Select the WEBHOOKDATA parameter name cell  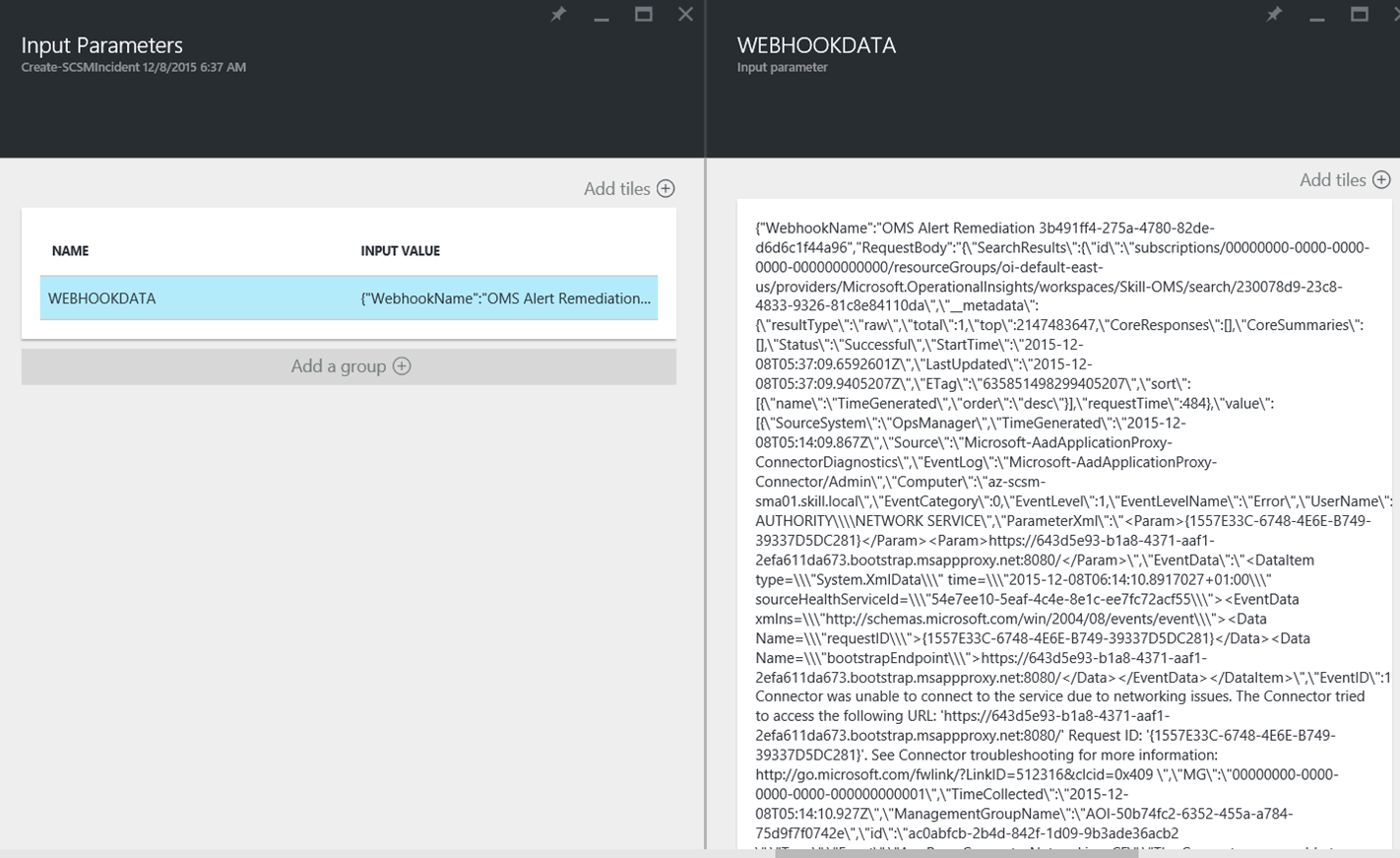[102, 298]
